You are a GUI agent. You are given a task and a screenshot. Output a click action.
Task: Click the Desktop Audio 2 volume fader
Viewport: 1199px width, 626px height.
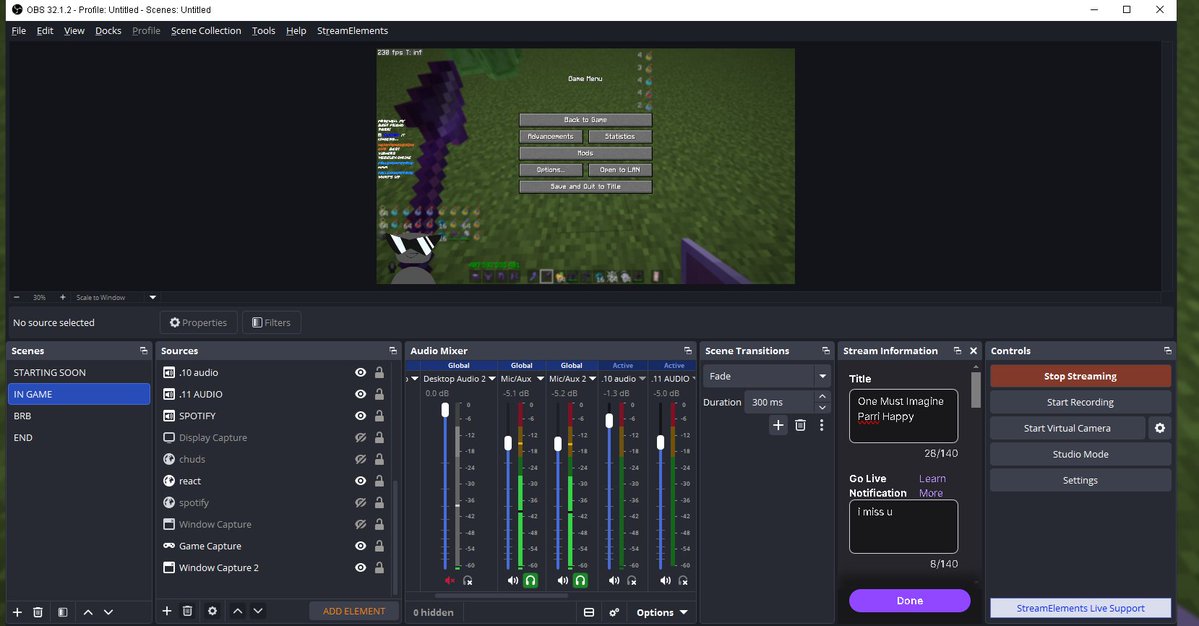(x=445, y=410)
